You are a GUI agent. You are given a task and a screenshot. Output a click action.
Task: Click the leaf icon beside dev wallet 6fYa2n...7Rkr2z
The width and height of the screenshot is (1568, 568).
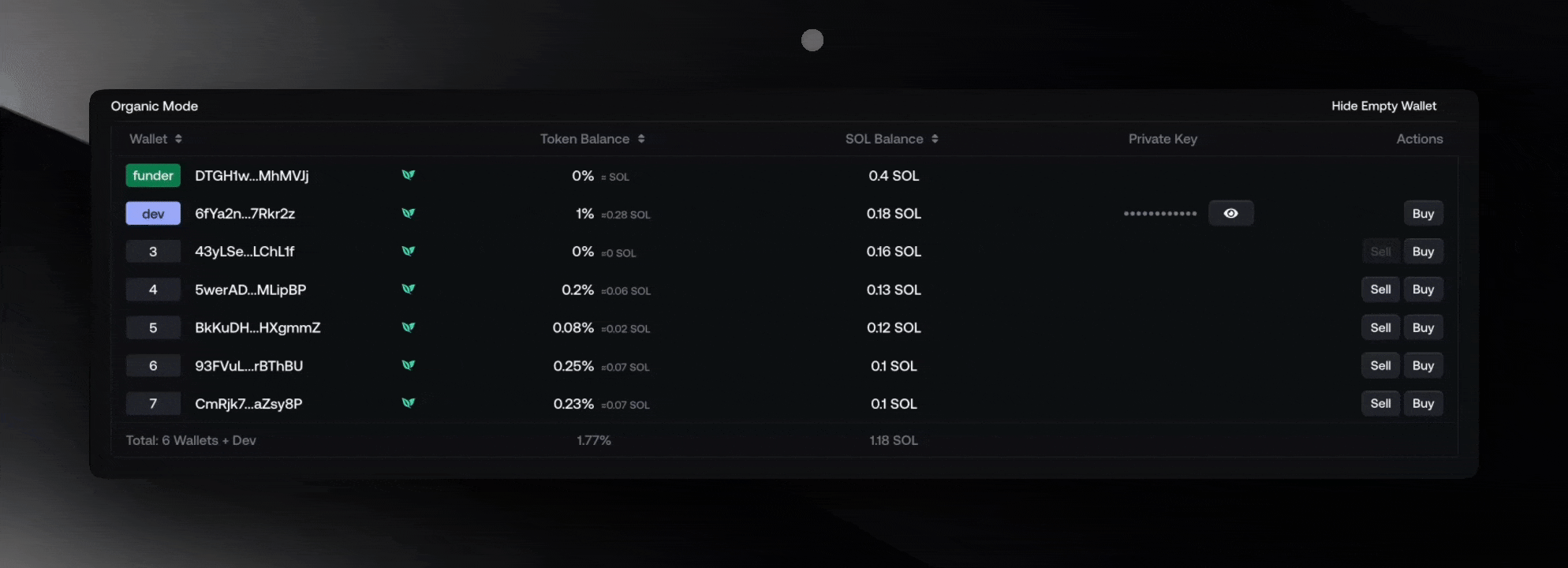coord(409,213)
